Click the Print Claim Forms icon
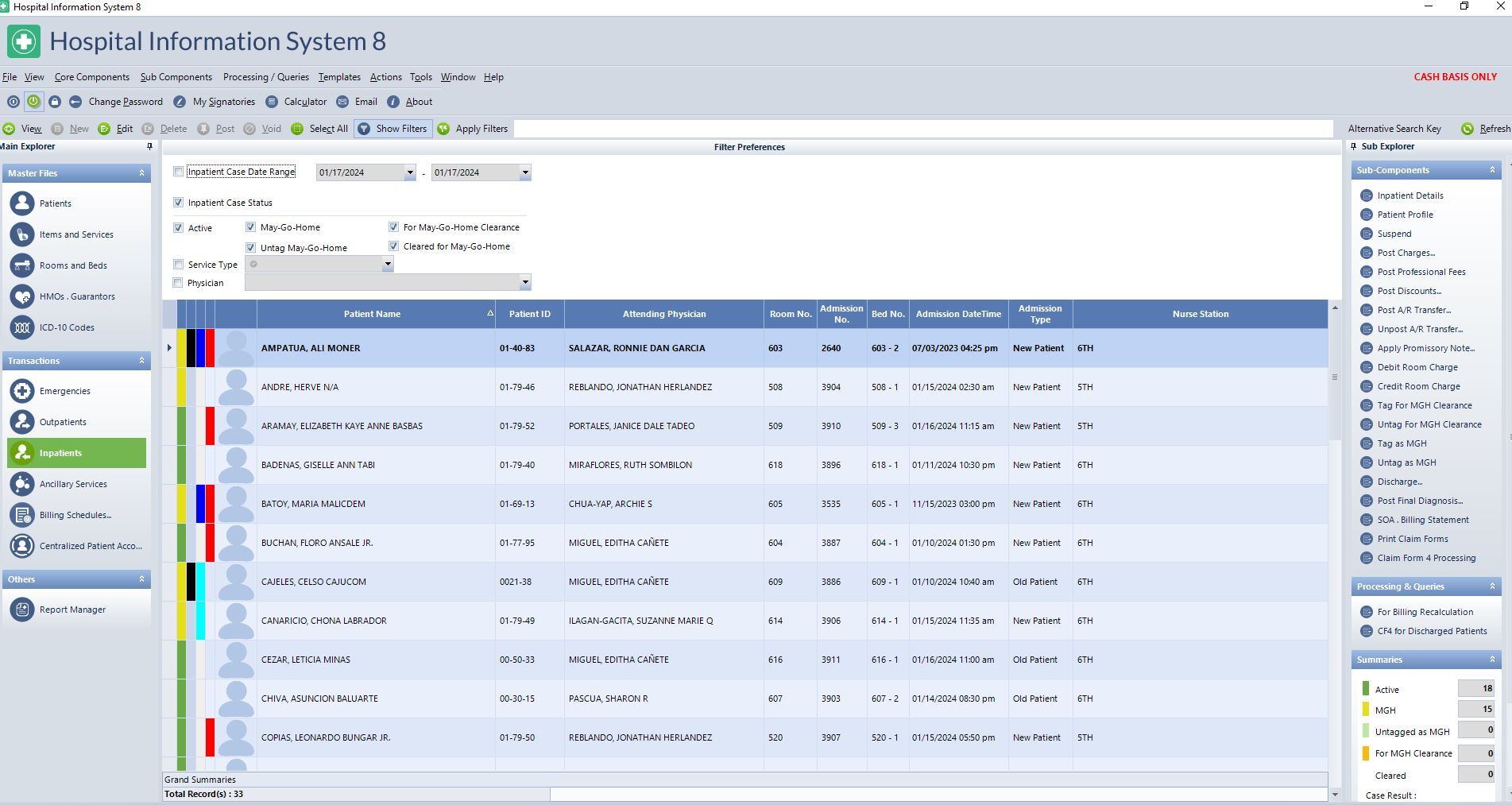The height and width of the screenshot is (805, 1512). pos(1367,539)
